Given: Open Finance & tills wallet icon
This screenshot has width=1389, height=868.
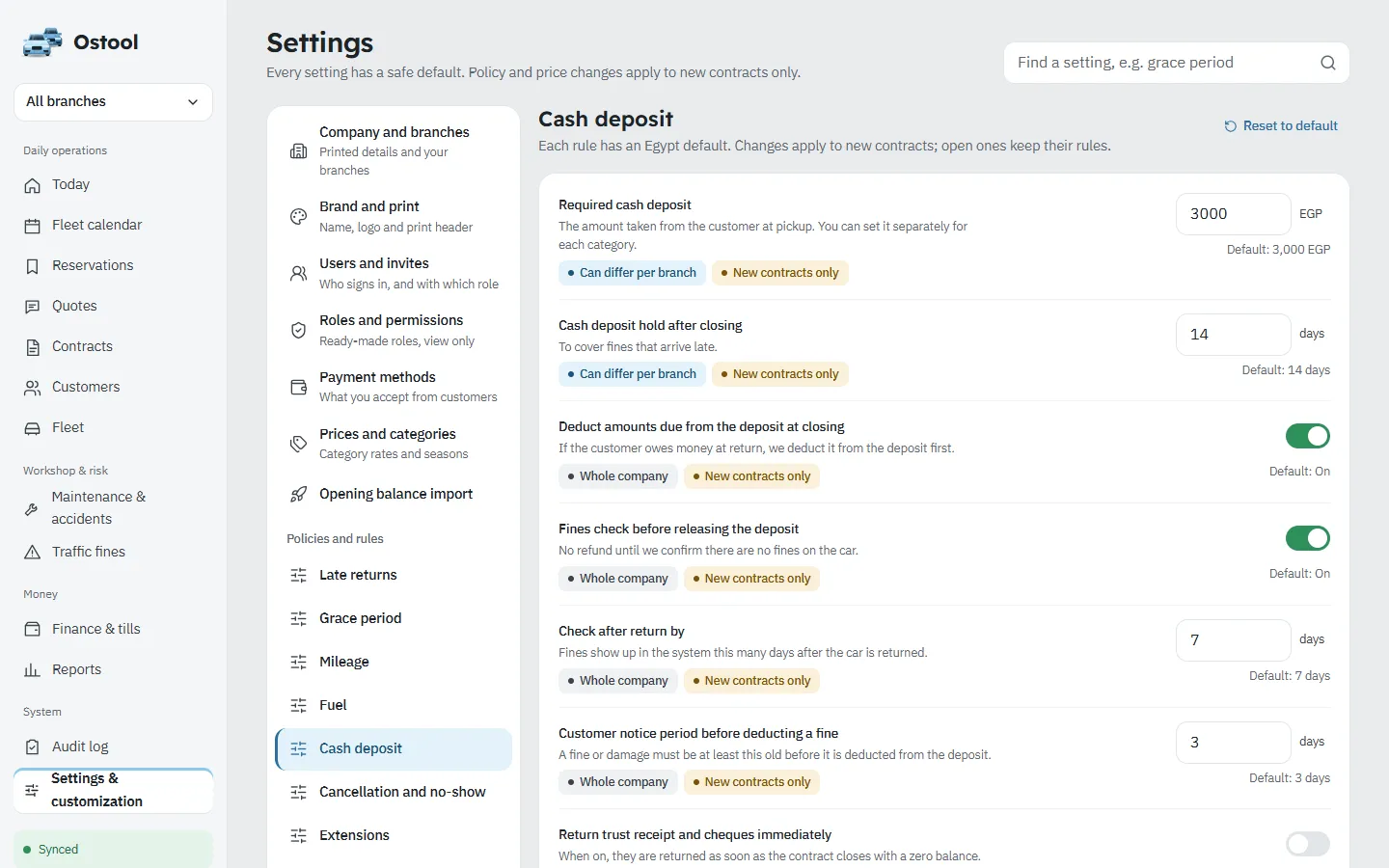Looking at the screenshot, I should [33, 630].
